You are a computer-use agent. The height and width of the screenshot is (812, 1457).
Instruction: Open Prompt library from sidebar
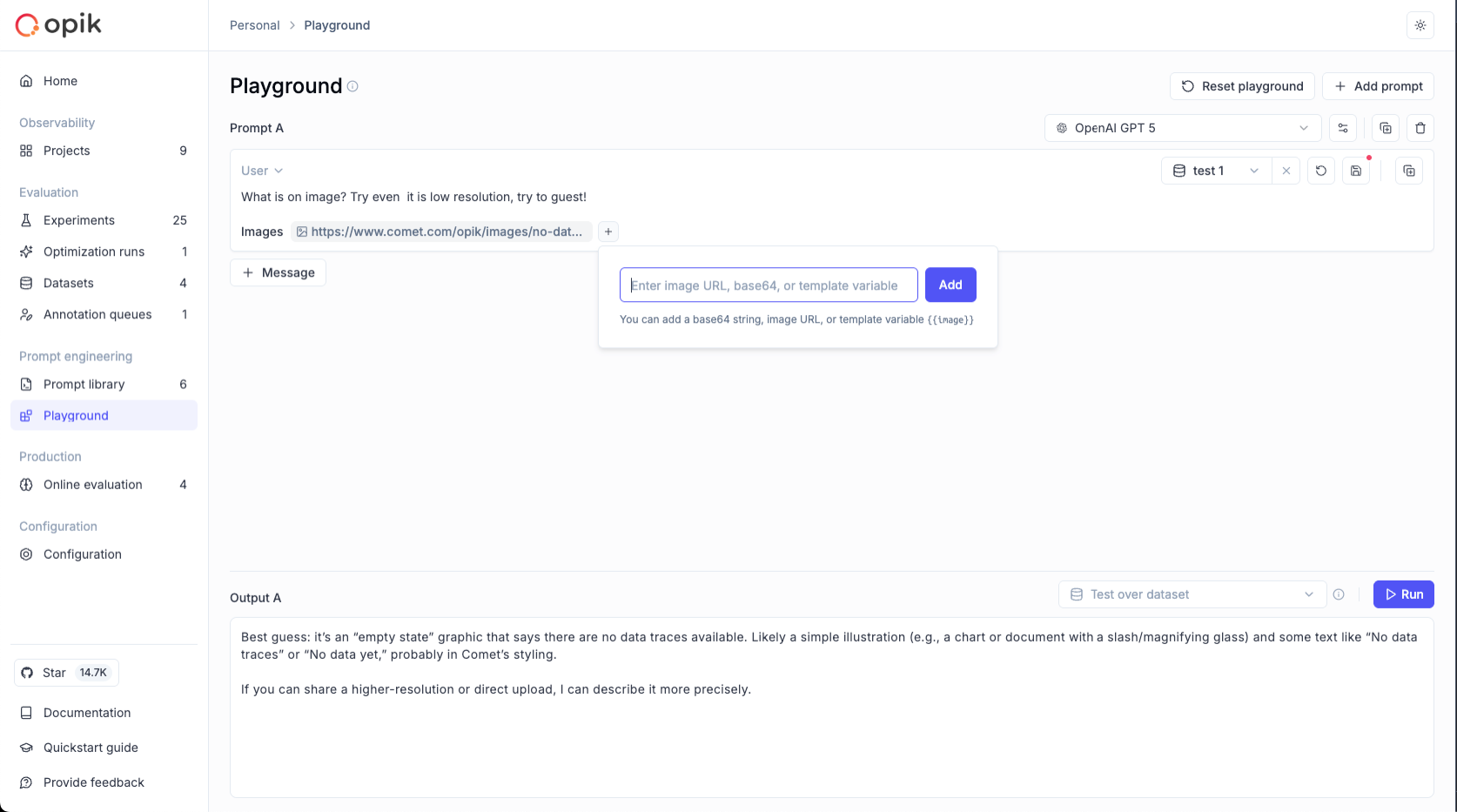[84, 384]
